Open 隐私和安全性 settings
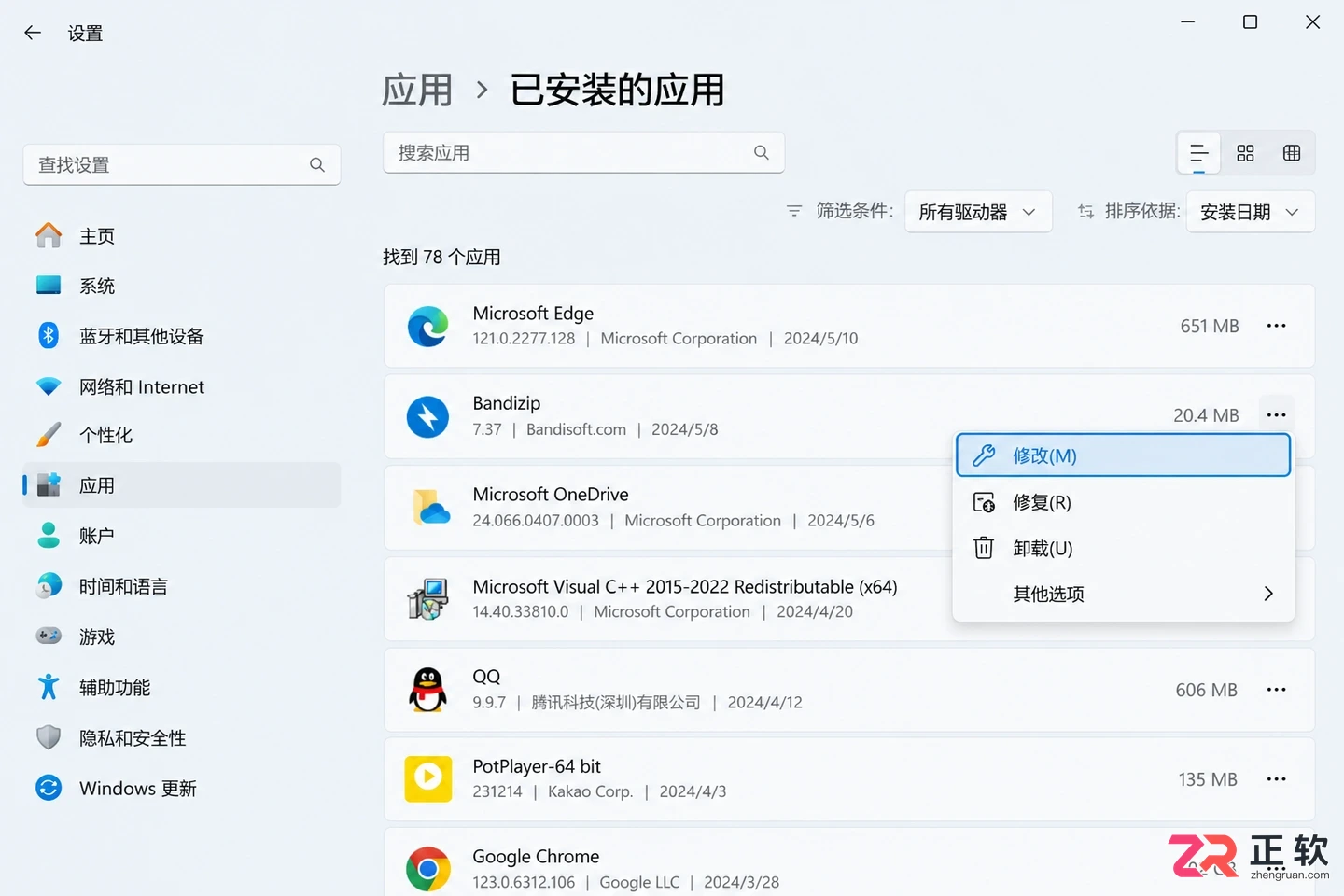Screen dimensions: 1344x896 point(182,738)
